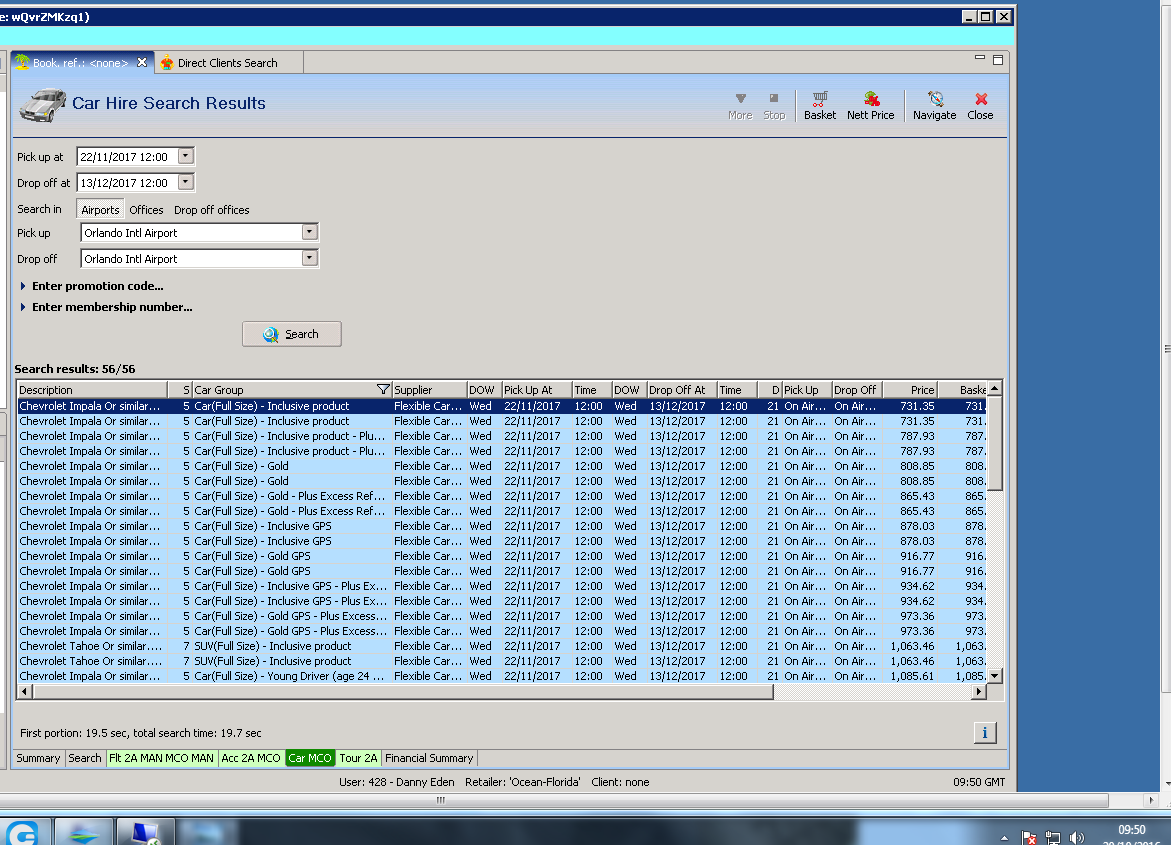Switch to Search bottom tab

pos(84,758)
